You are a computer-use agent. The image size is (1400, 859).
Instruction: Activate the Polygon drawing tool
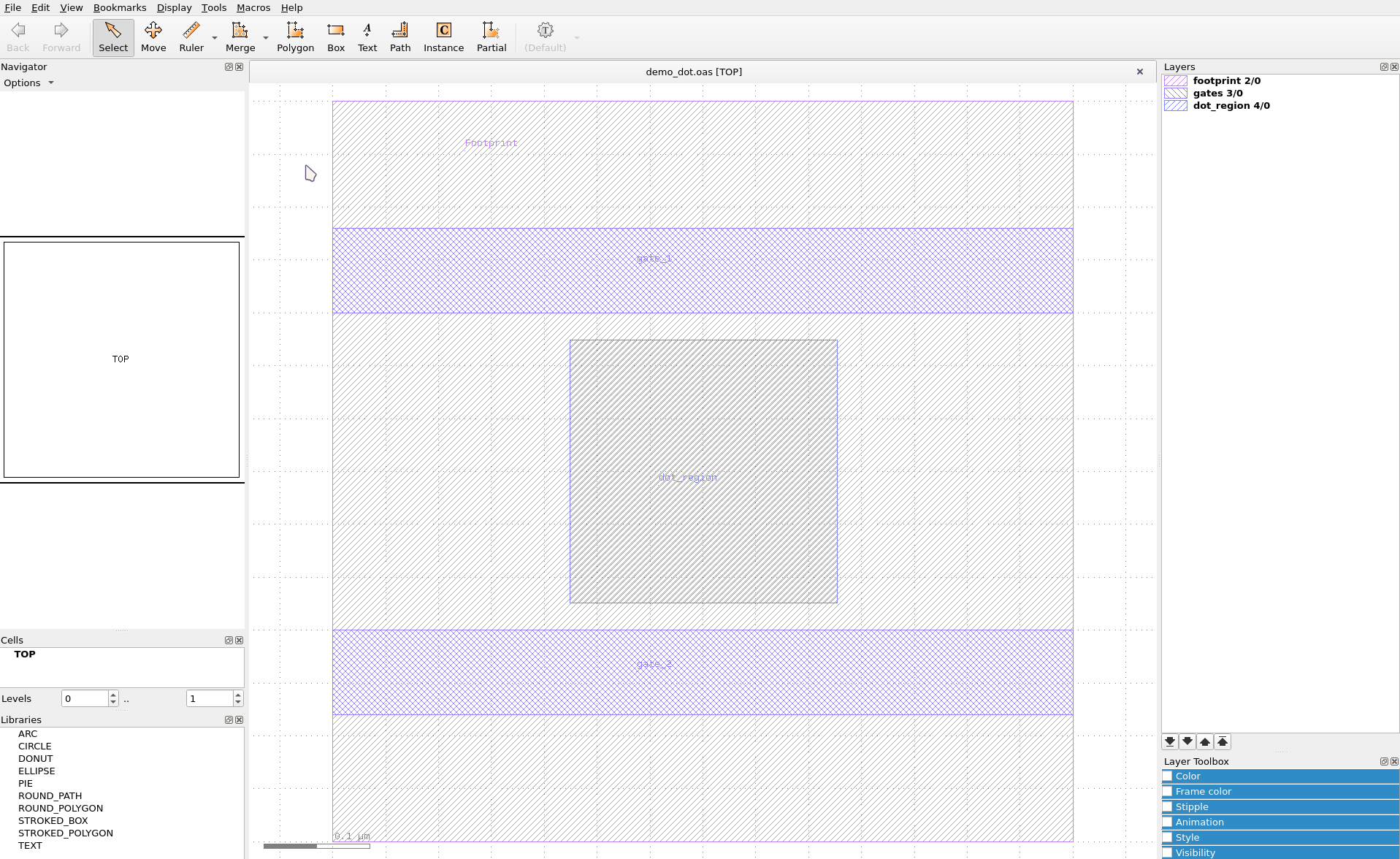click(295, 36)
